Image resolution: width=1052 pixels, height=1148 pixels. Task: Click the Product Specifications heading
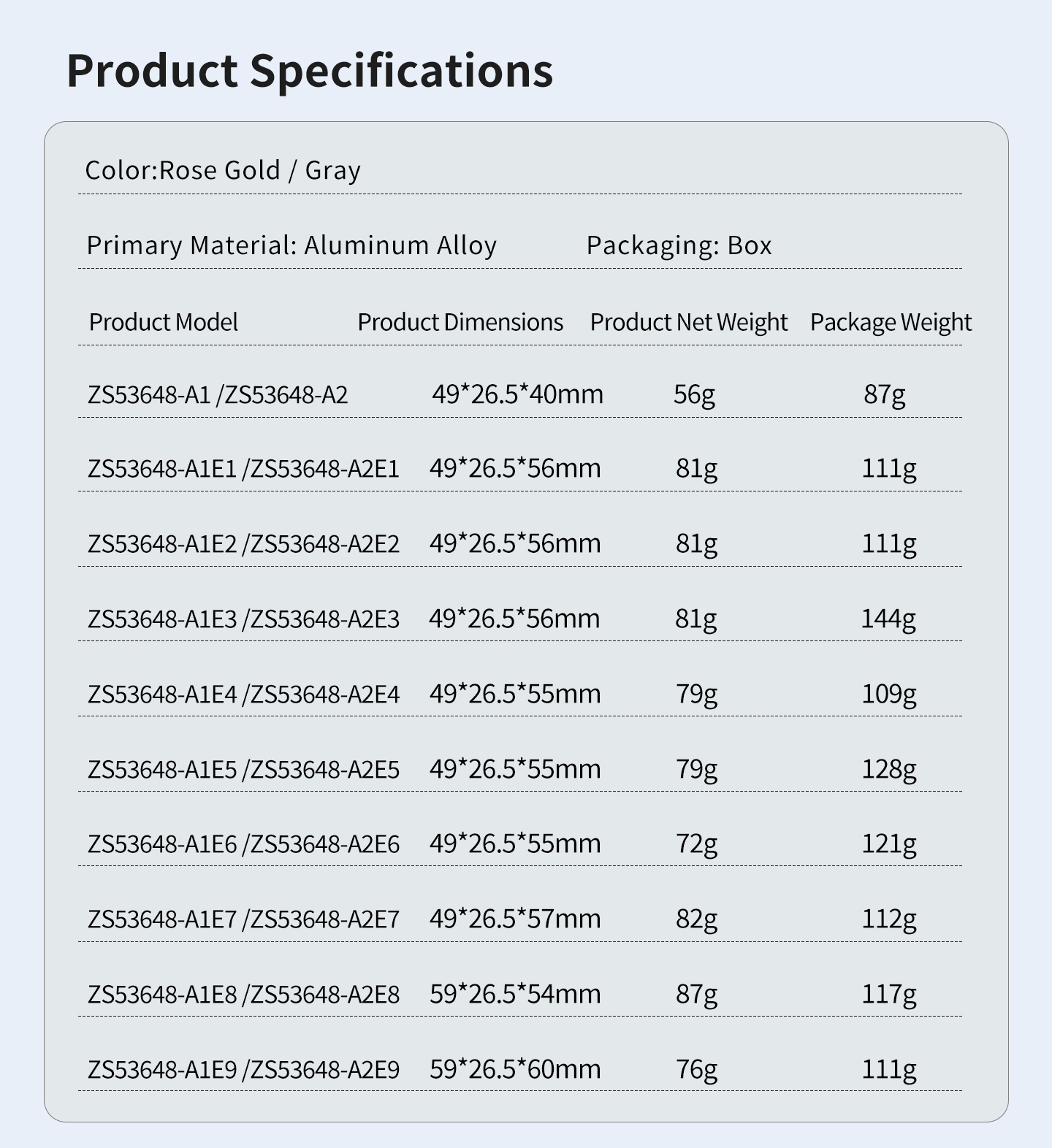click(309, 71)
